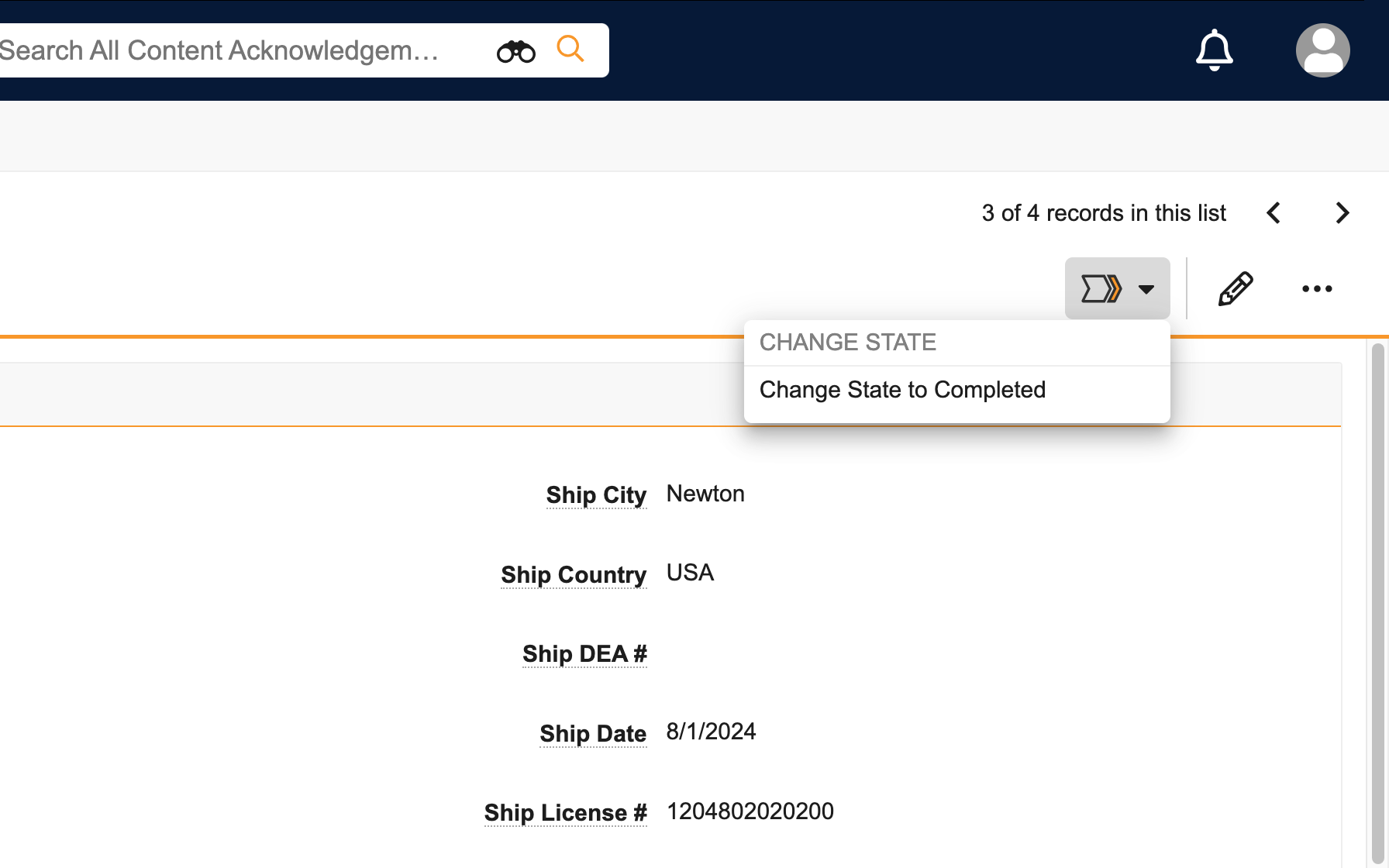Click the Ship License # label
The height and width of the screenshot is (868, 1389).
pos(565,813)
